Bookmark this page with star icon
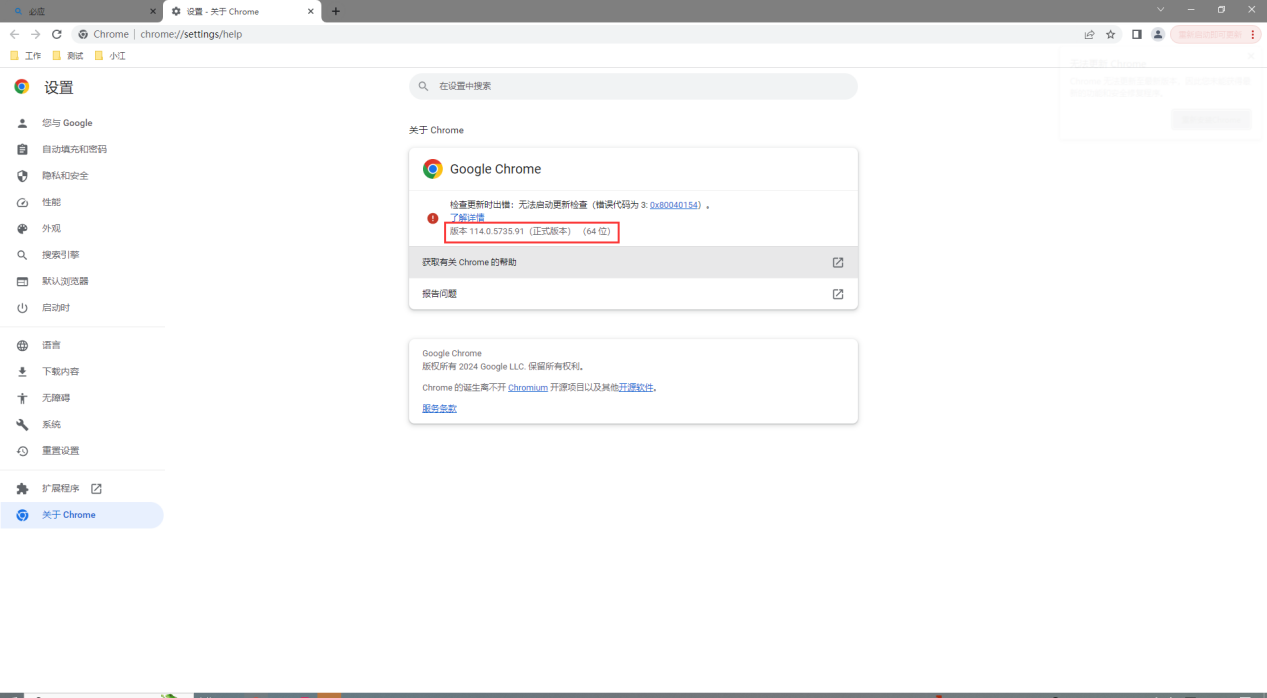1267x698 pixels. (x=1111, y=34)
